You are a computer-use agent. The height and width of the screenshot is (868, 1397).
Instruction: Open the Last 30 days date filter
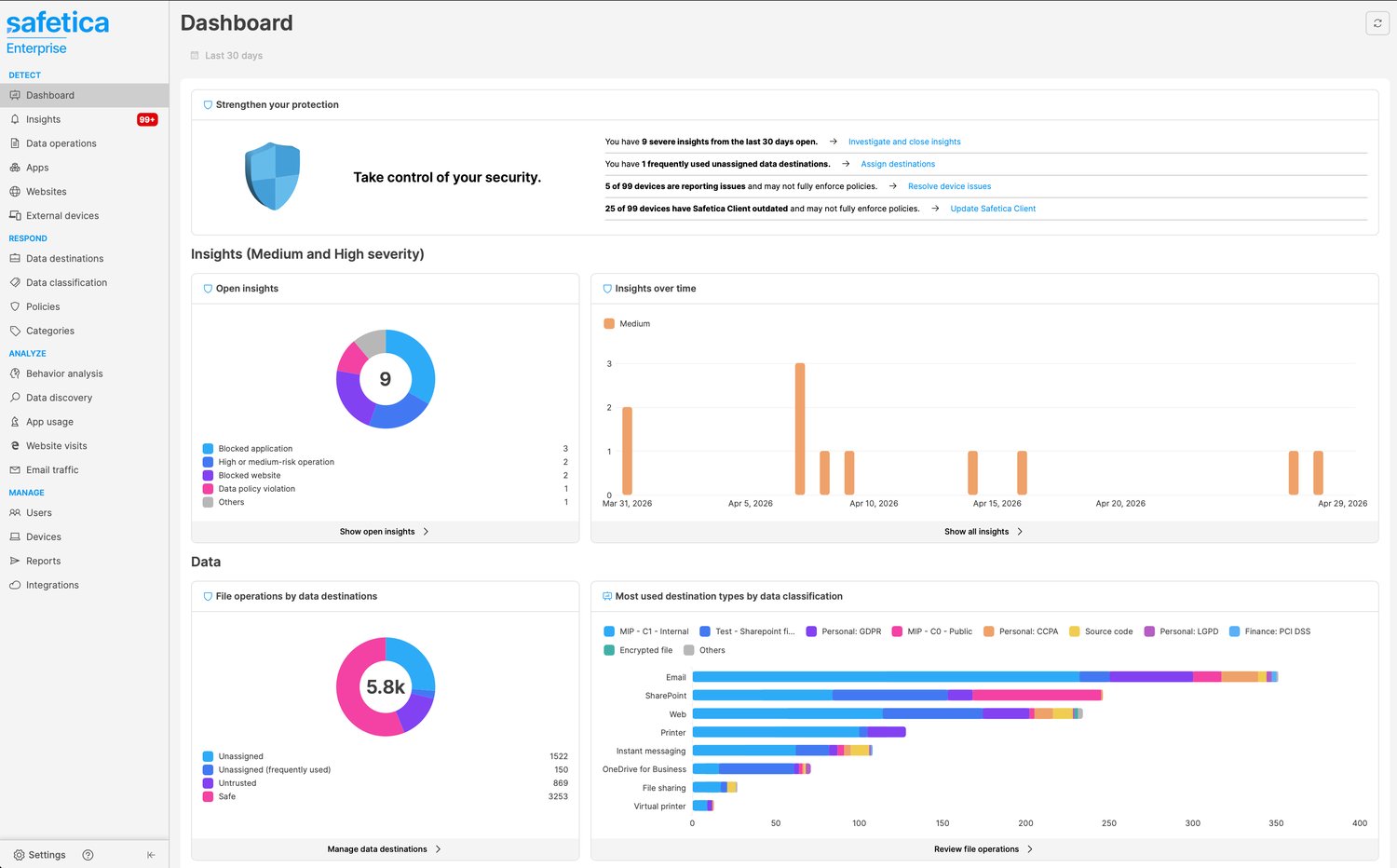226,56
